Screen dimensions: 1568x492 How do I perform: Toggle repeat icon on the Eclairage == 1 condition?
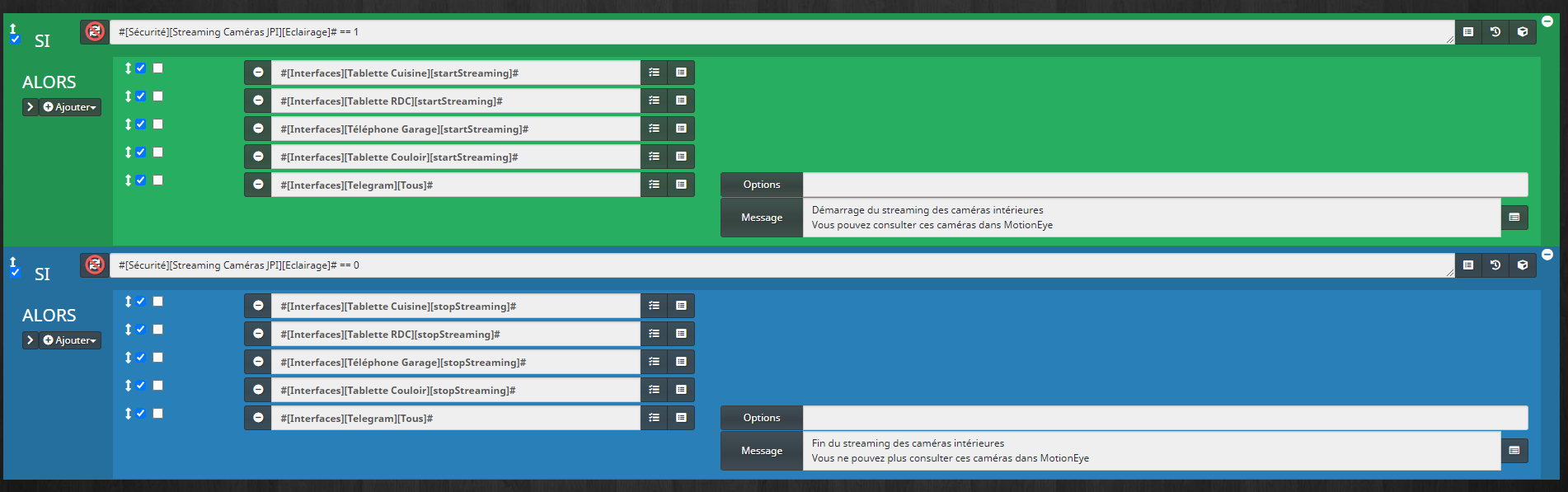tap(95, 32)
